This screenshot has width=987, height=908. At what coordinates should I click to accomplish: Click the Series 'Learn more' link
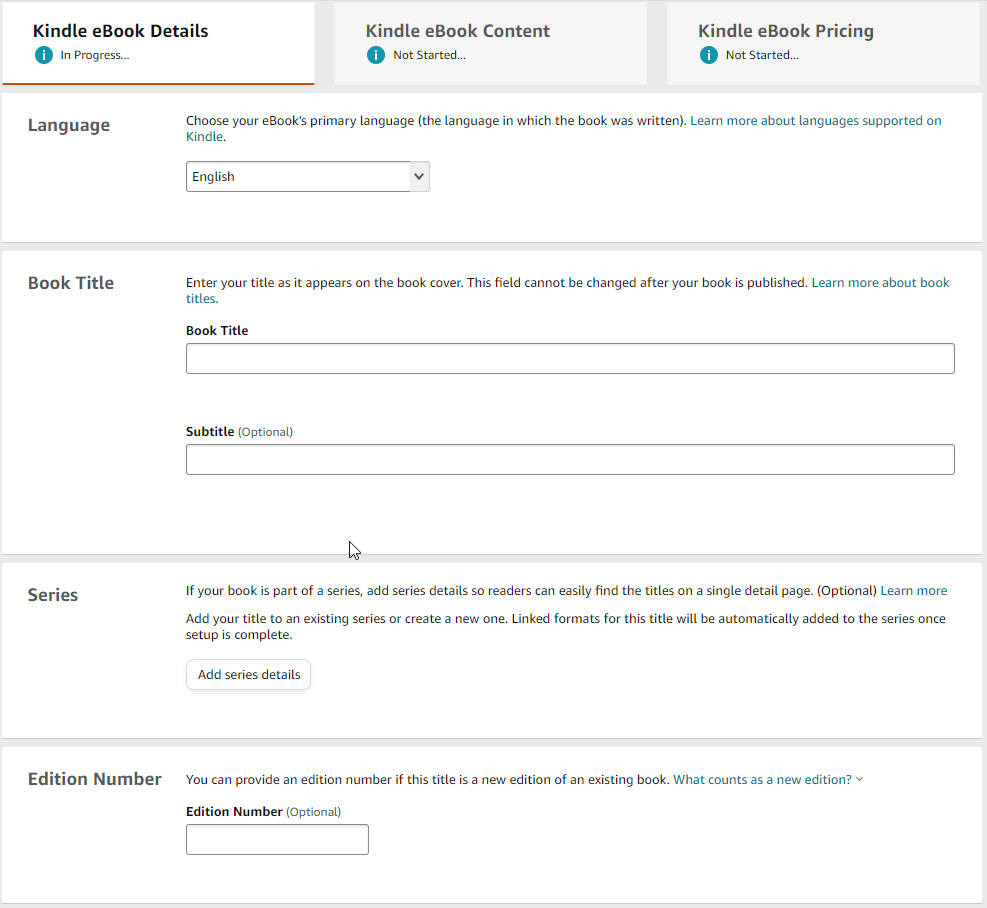913,591
